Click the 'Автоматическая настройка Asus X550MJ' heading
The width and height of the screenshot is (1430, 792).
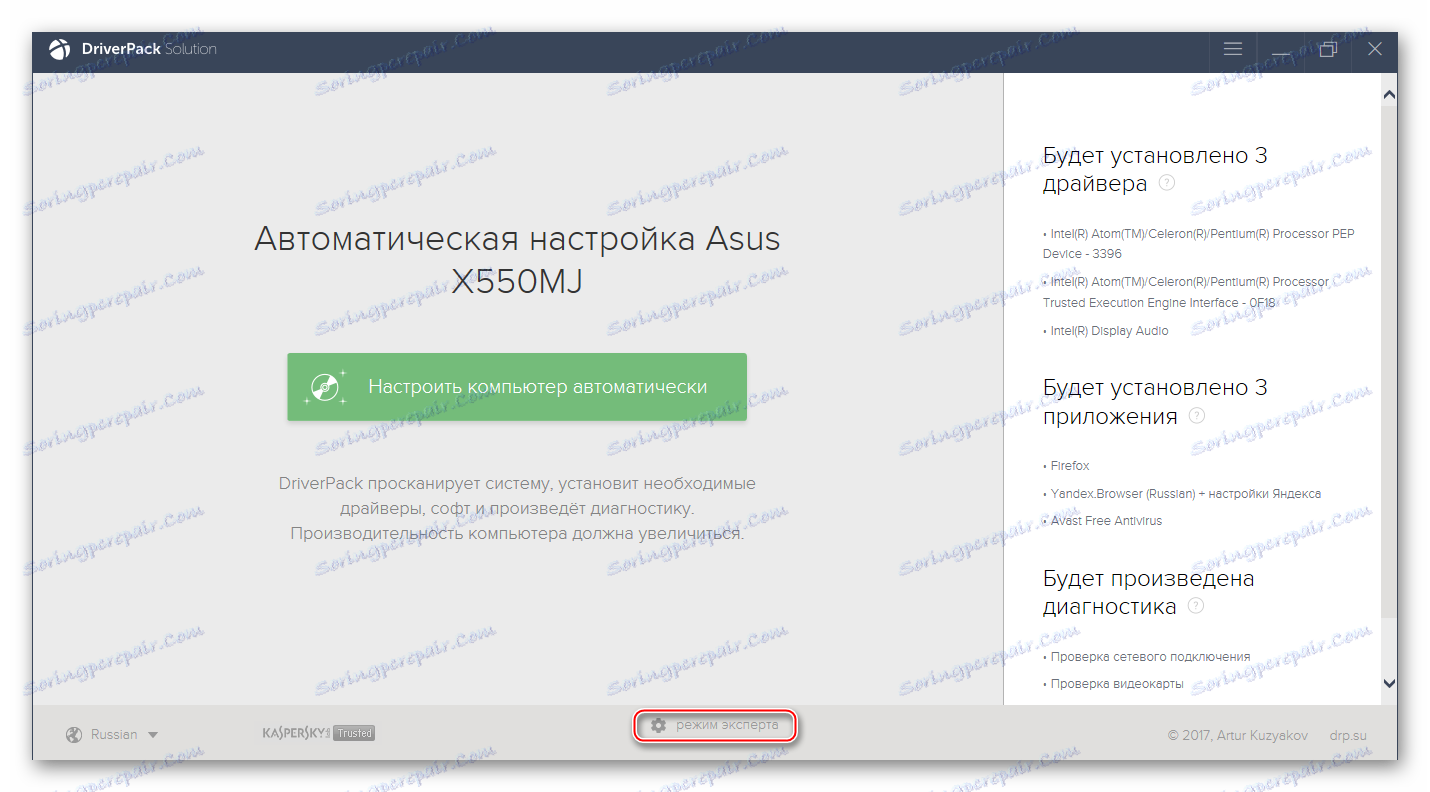point(517,260)
